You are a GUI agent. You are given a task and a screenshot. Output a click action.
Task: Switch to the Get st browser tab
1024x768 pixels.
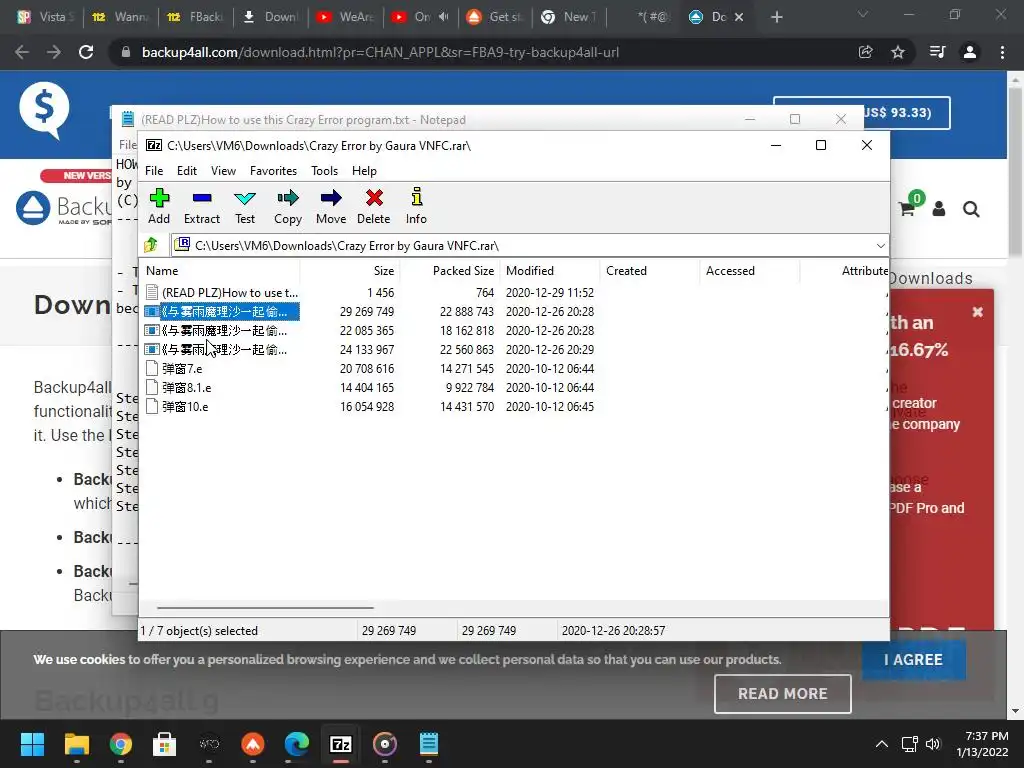point(495,17)
